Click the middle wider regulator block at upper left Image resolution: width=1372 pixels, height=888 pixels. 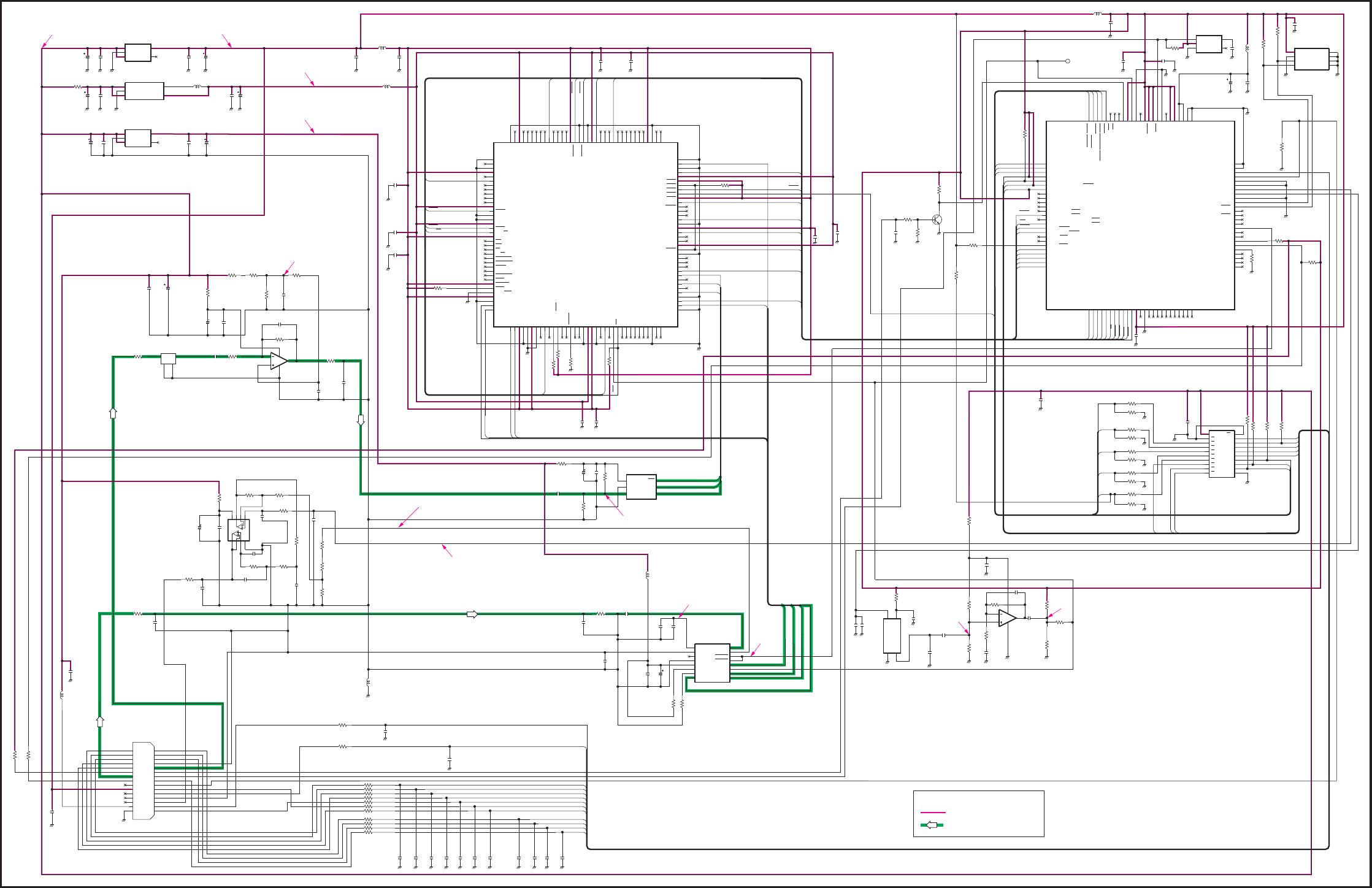[x=144, y=91]
